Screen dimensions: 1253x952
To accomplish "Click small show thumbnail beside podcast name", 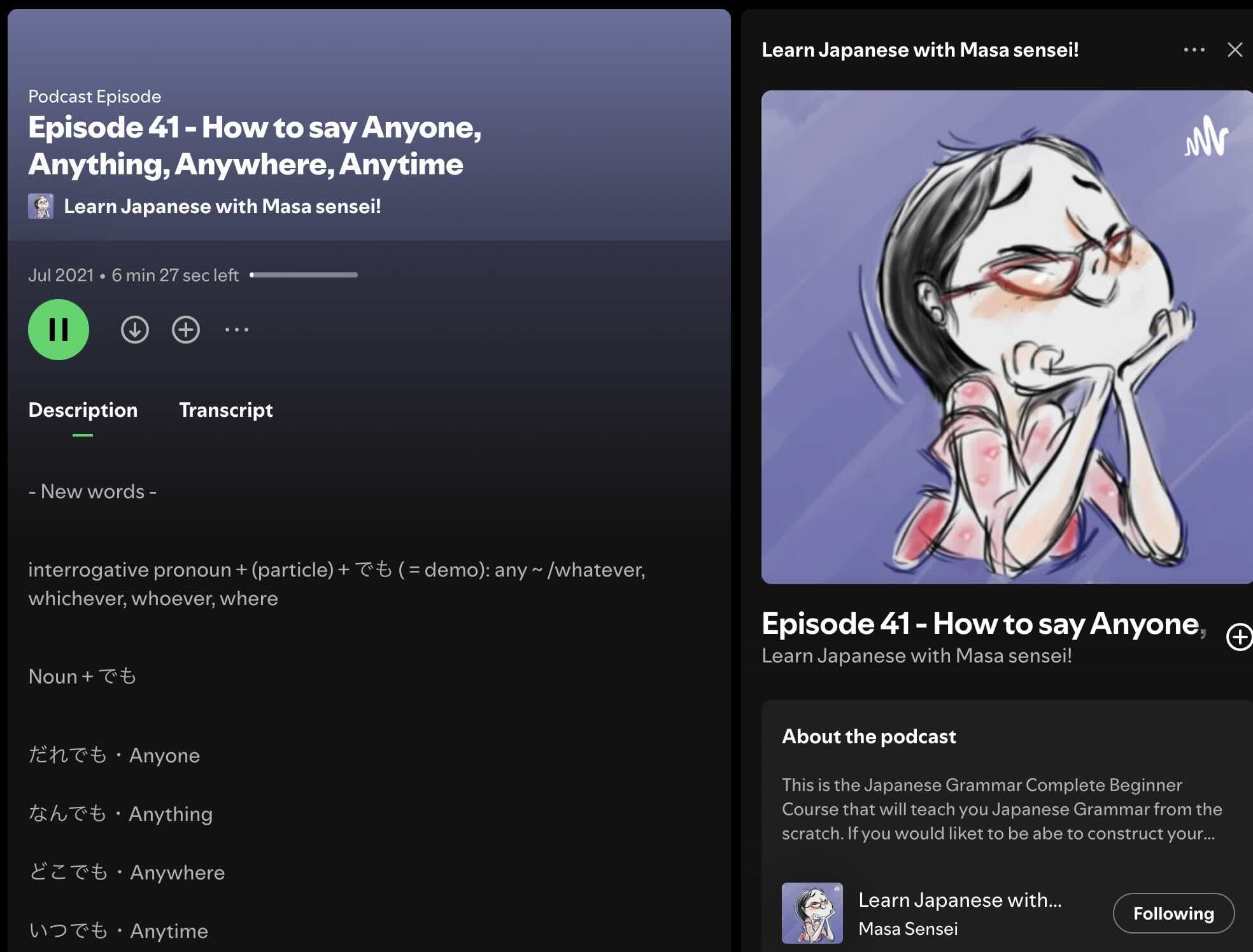I will coord(41,206).
